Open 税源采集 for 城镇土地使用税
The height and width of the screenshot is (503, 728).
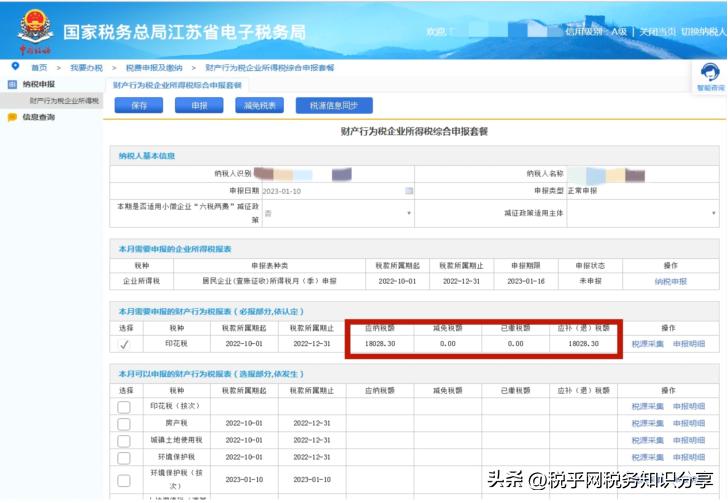(x=648, y=440)
